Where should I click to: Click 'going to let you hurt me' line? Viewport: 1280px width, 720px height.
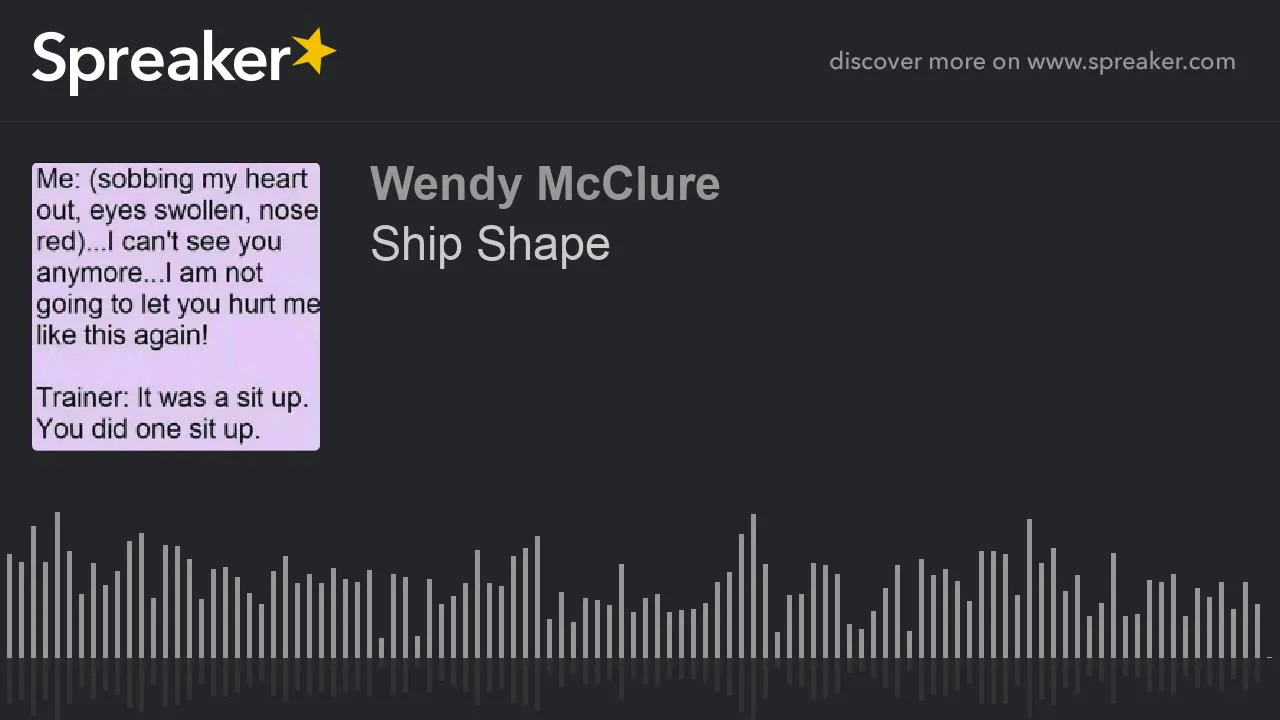point(178,304)
